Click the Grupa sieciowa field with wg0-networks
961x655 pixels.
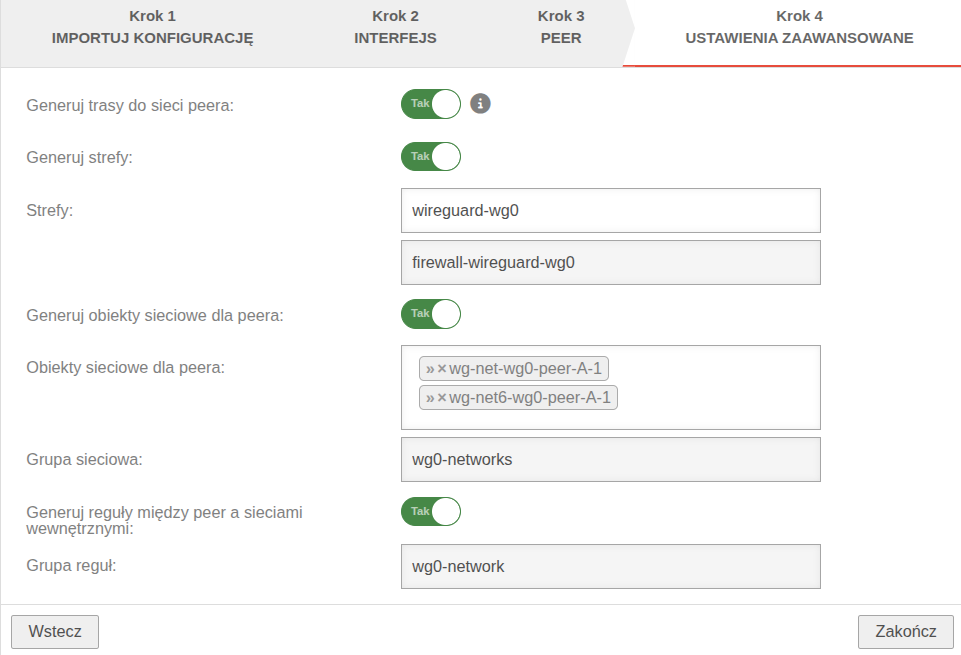tap(610, 460)
